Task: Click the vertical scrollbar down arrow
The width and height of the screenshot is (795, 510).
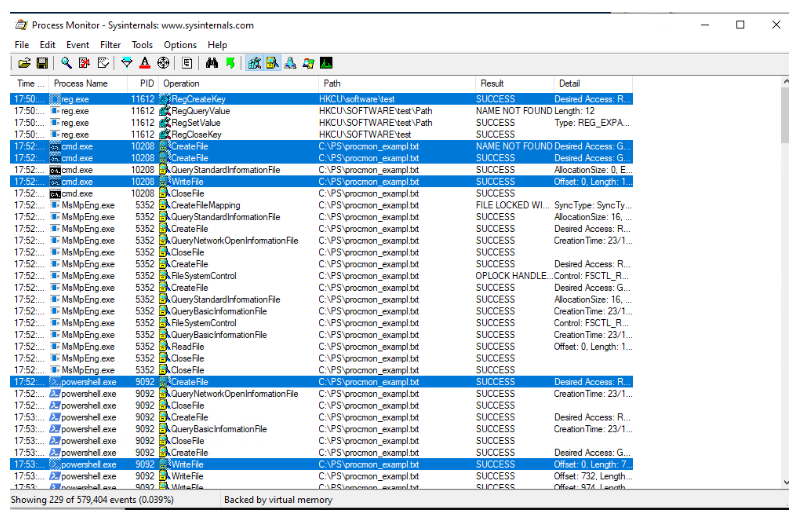Action: (x=786, y=483)
